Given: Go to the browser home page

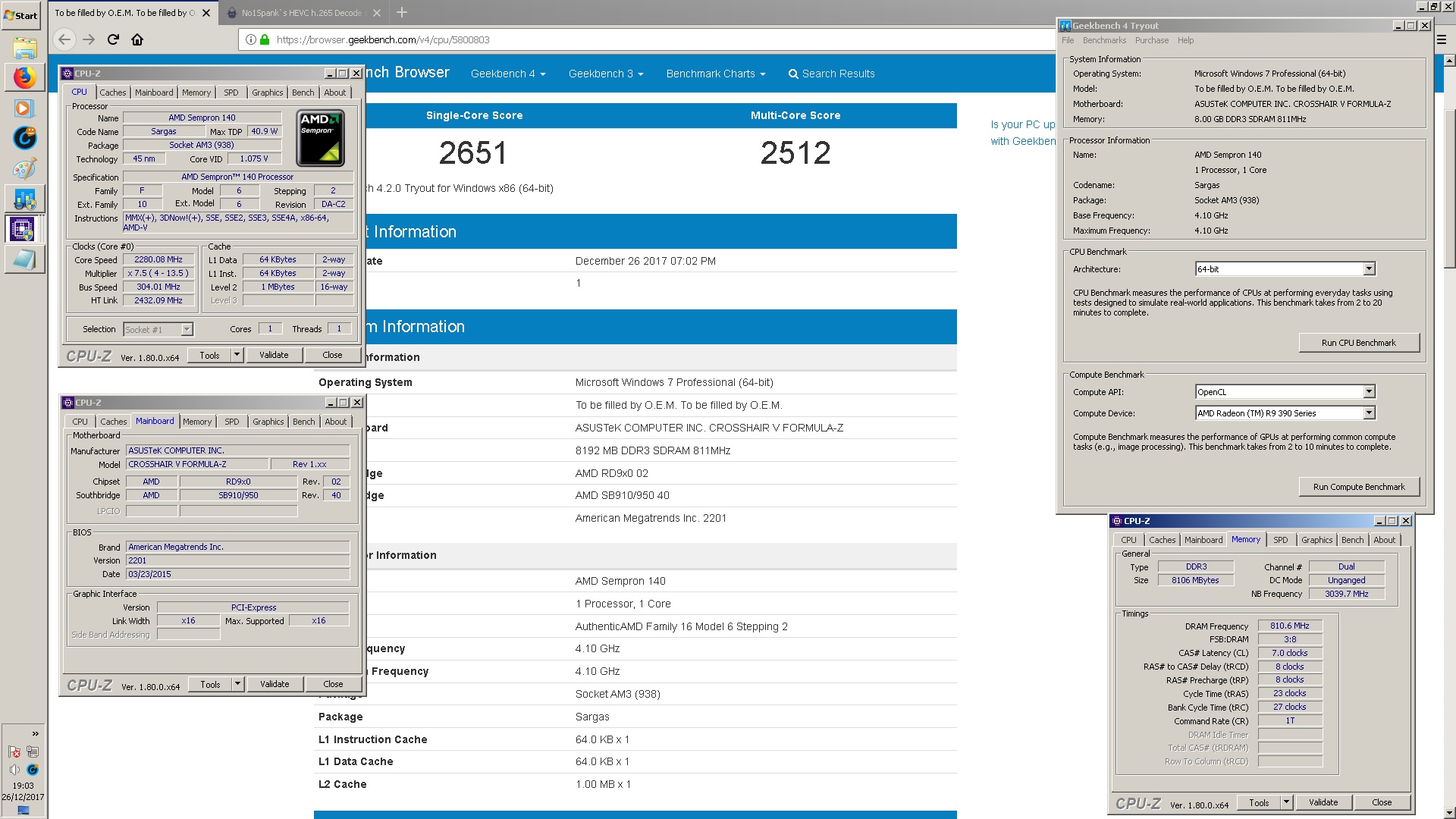Looking at the screenshot, I should click(137, 39).
